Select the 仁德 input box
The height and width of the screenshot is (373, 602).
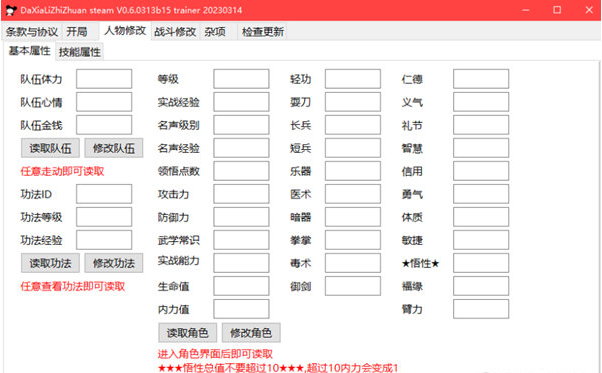[x=481, y=79]
